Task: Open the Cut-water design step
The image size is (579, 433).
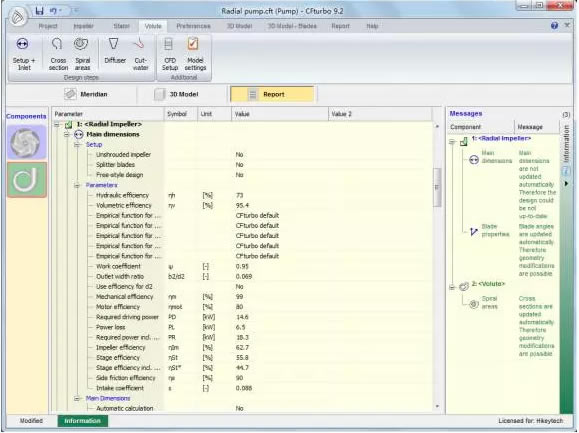Action: [140, 54]
